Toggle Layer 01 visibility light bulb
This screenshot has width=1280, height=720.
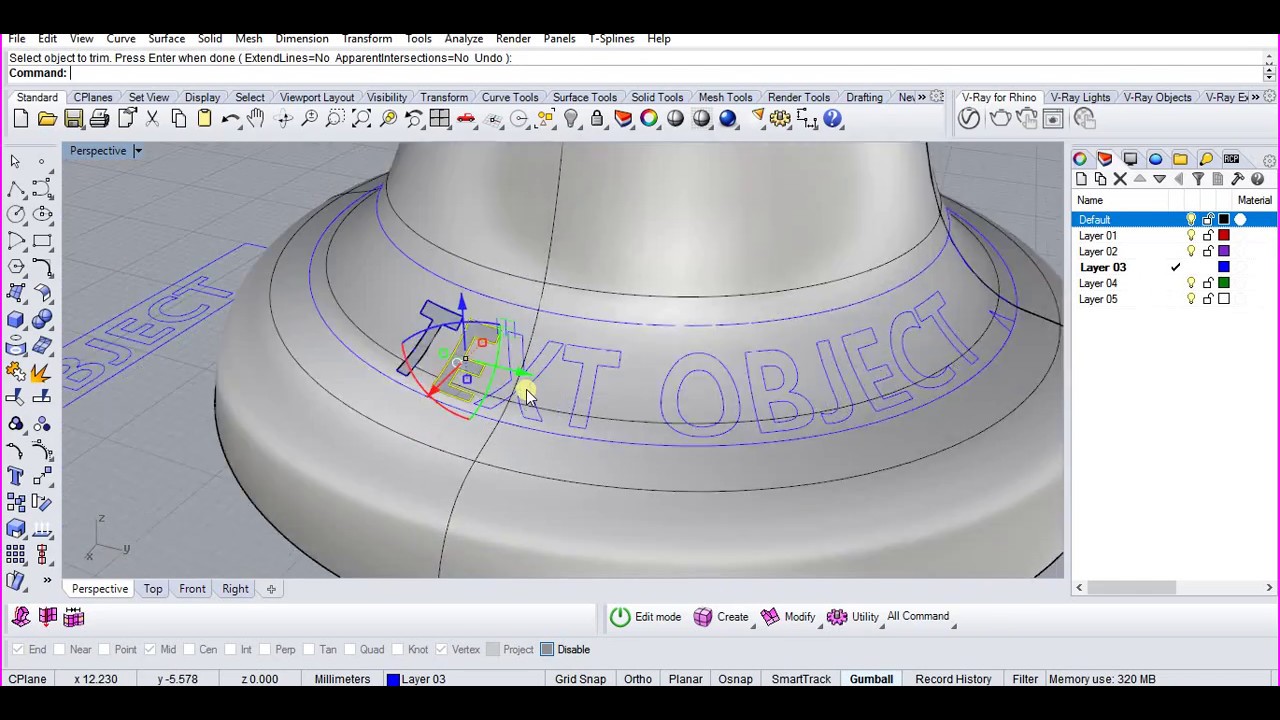[1191, 236]
